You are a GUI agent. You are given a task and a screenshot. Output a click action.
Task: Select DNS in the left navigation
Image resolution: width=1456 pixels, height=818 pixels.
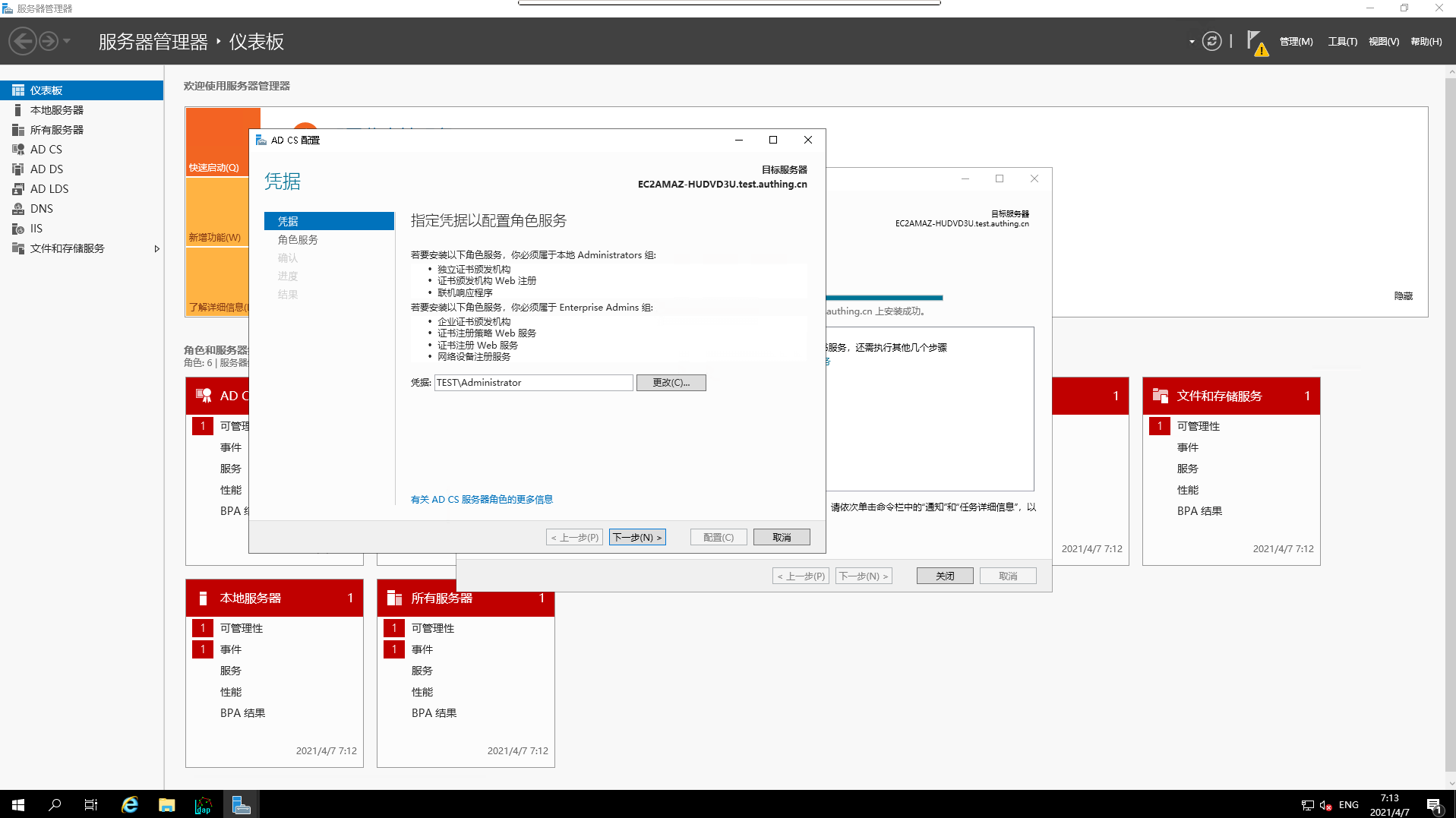click(x=41, y=209)
